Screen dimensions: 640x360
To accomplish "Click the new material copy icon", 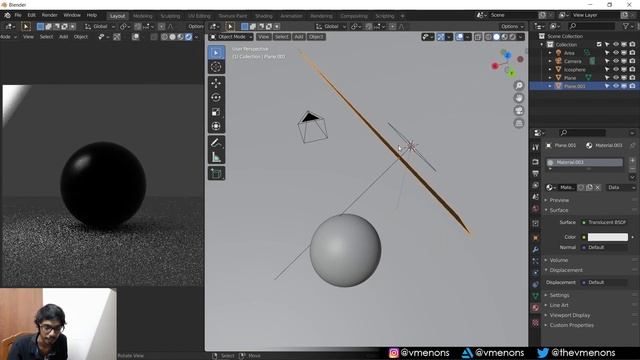I will point(589,187).
